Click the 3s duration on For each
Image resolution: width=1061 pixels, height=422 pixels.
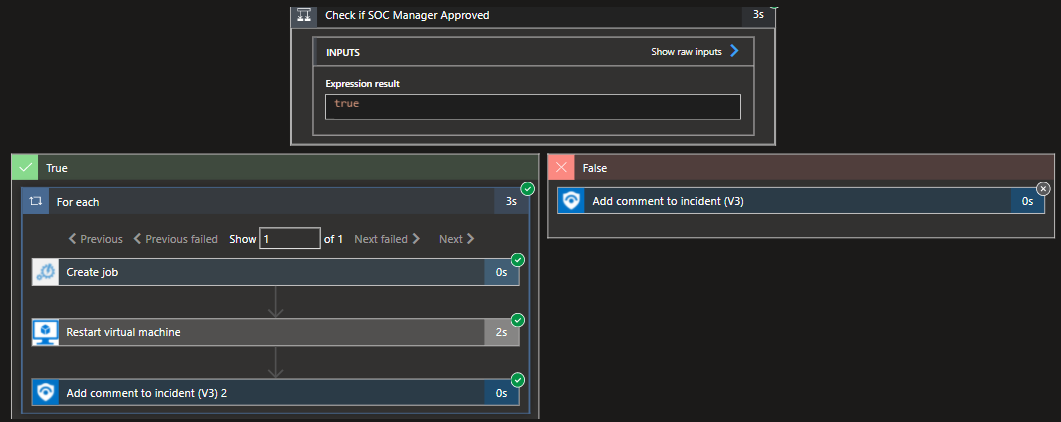coord(511,201)
